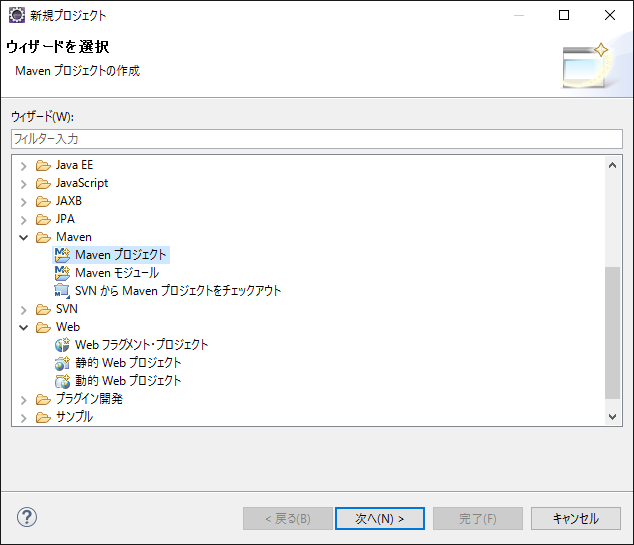Click the 動的 Web プロジェクト icon
This screenshot has width=634, height=545.
pos(62,381)
